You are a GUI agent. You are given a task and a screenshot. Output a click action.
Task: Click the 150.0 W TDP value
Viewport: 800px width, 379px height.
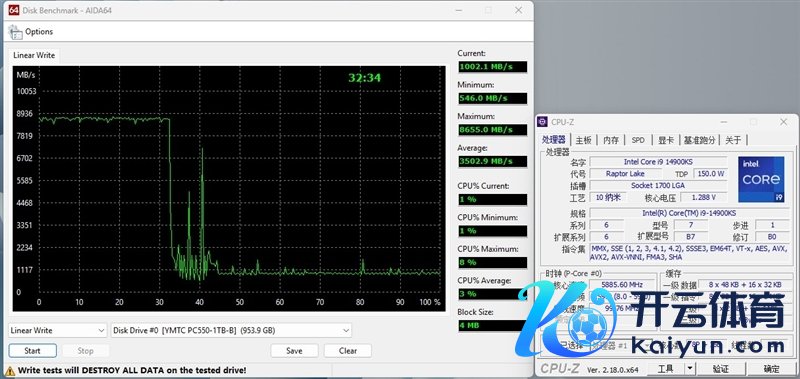click(711, 174)
